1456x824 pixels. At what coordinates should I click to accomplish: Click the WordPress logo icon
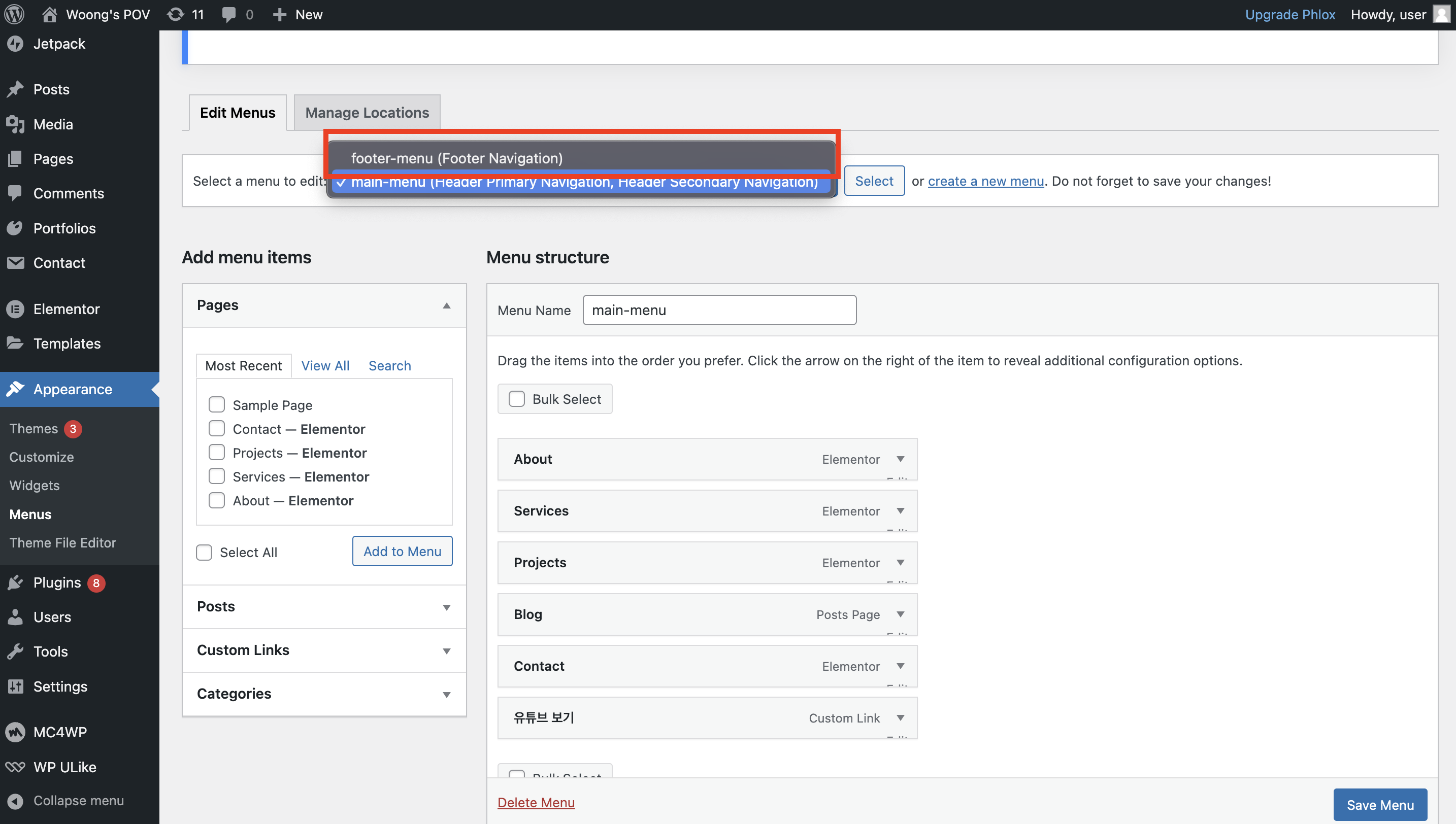(x=15, y=15)
